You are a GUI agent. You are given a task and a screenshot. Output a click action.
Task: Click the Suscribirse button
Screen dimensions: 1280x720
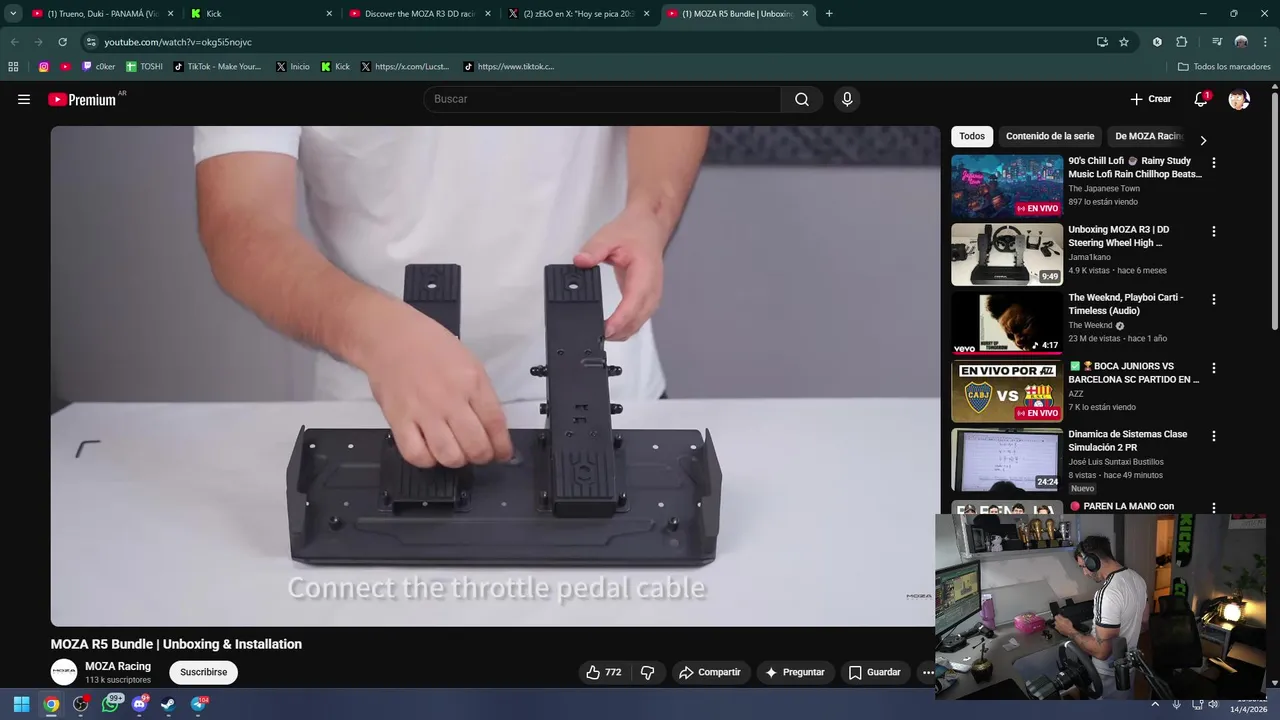tap(203, 672)
